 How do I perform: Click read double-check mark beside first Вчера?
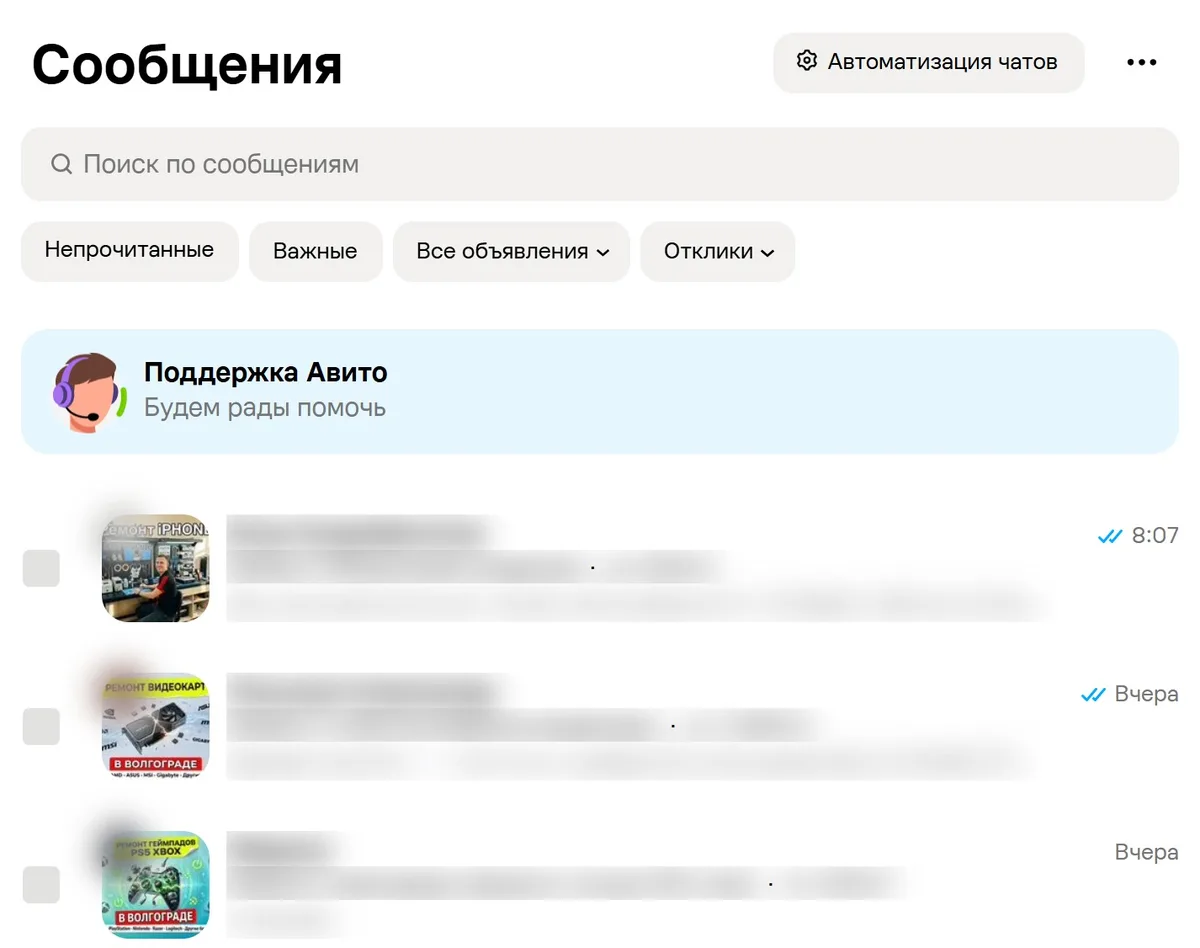click(x=1093, y=694)
